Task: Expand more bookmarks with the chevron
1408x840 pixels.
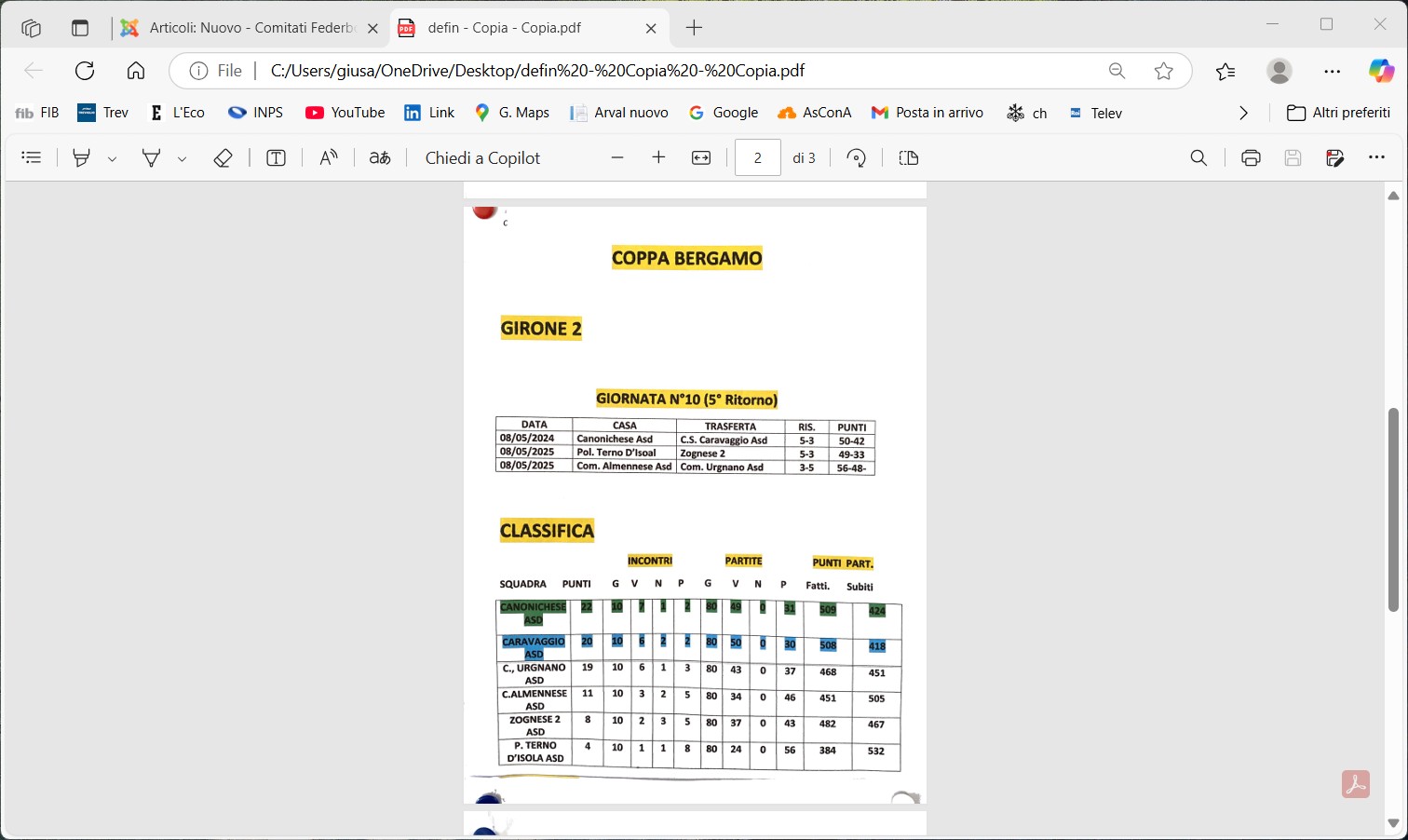Action: click(1243, 113)
